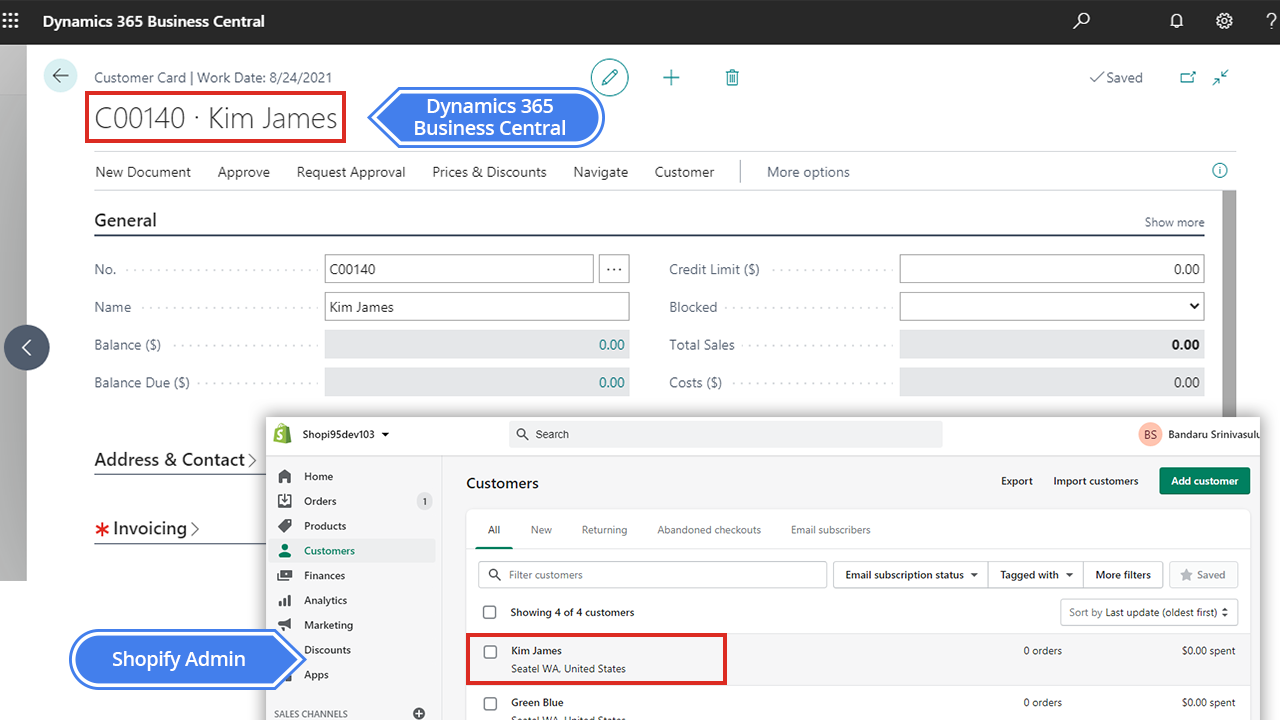Viewport: 1280px width, 720px height.
Task: Open Discounts in the Shopify sidebar
Action: (x=327, y=649)
